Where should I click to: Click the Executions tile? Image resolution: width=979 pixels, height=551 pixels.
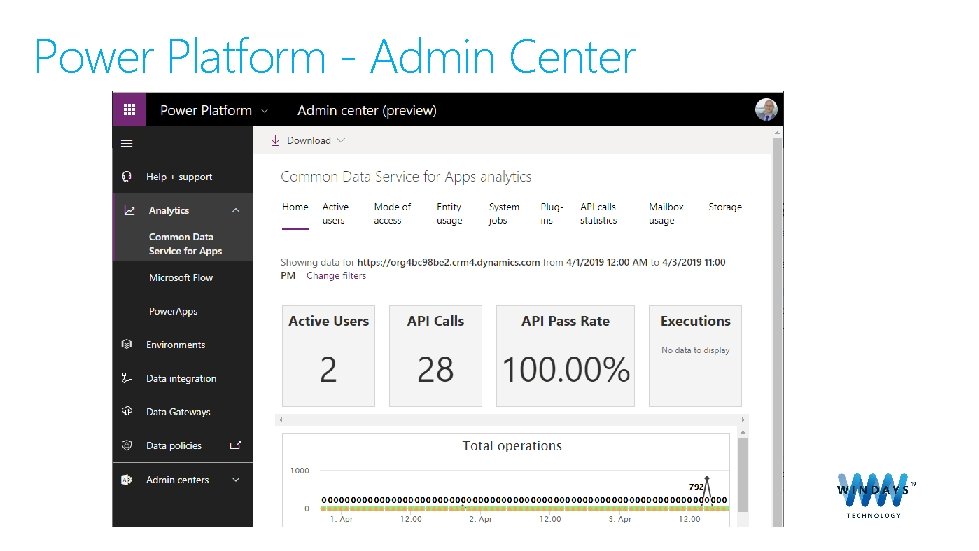(695, 356)
